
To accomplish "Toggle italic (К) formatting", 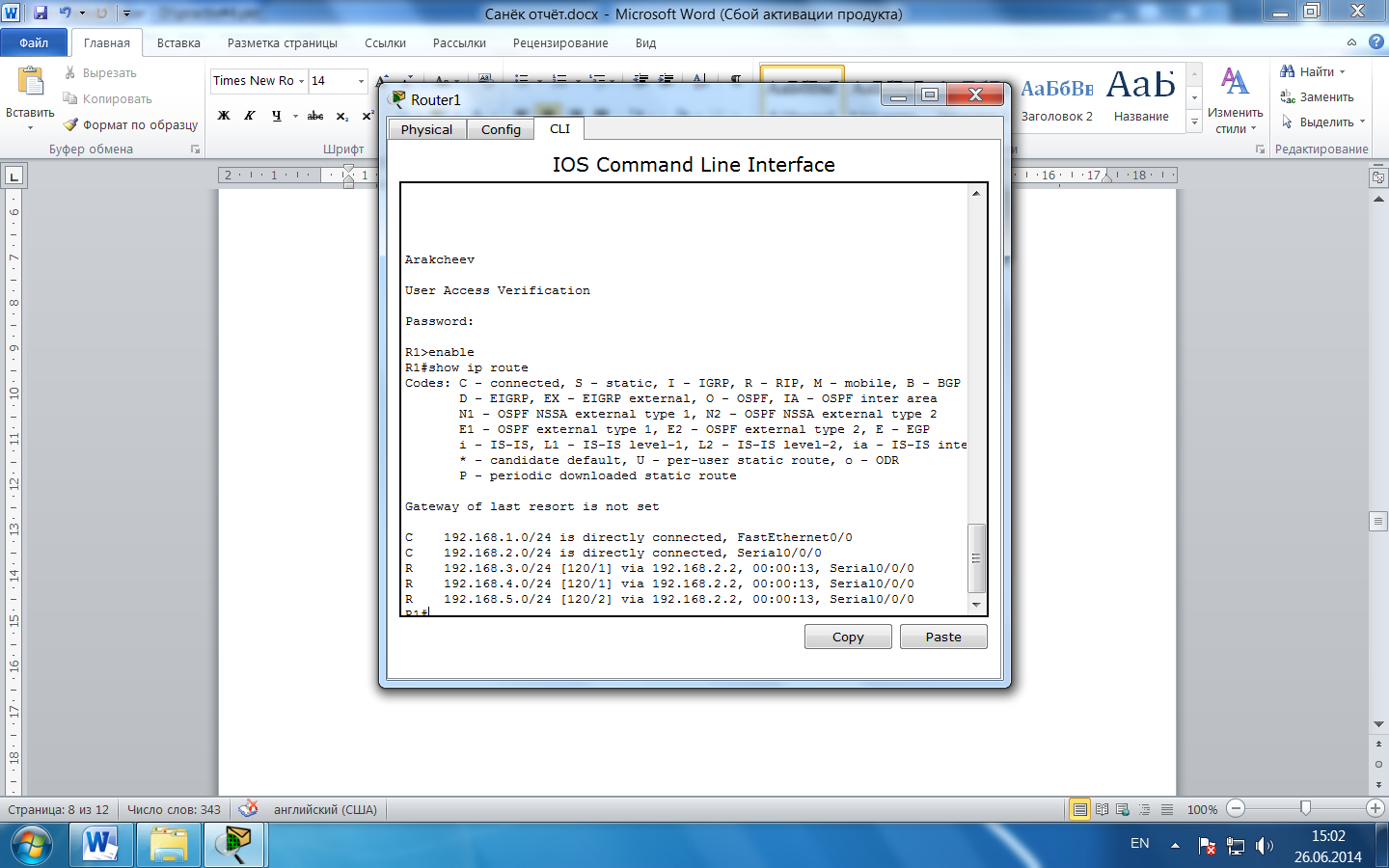I will pos(249,116).
